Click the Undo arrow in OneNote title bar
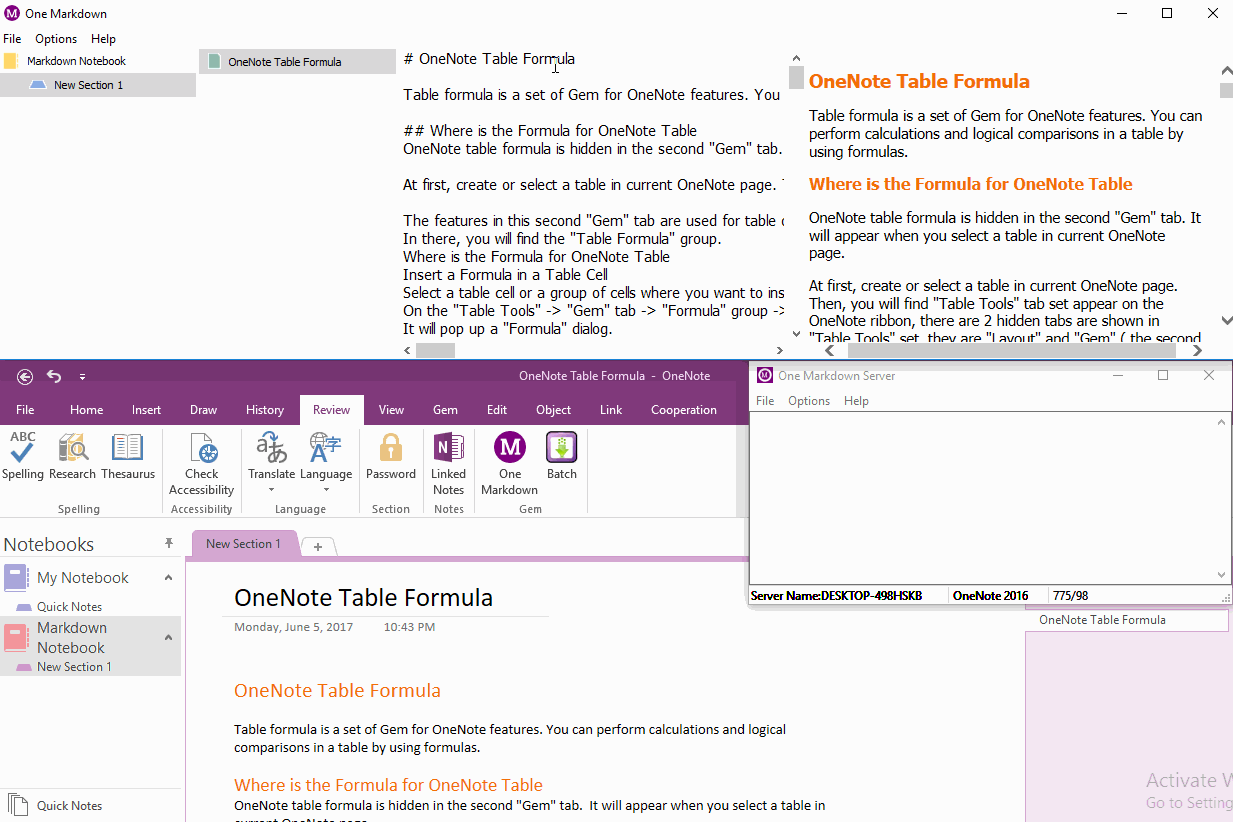 (54, 376)
